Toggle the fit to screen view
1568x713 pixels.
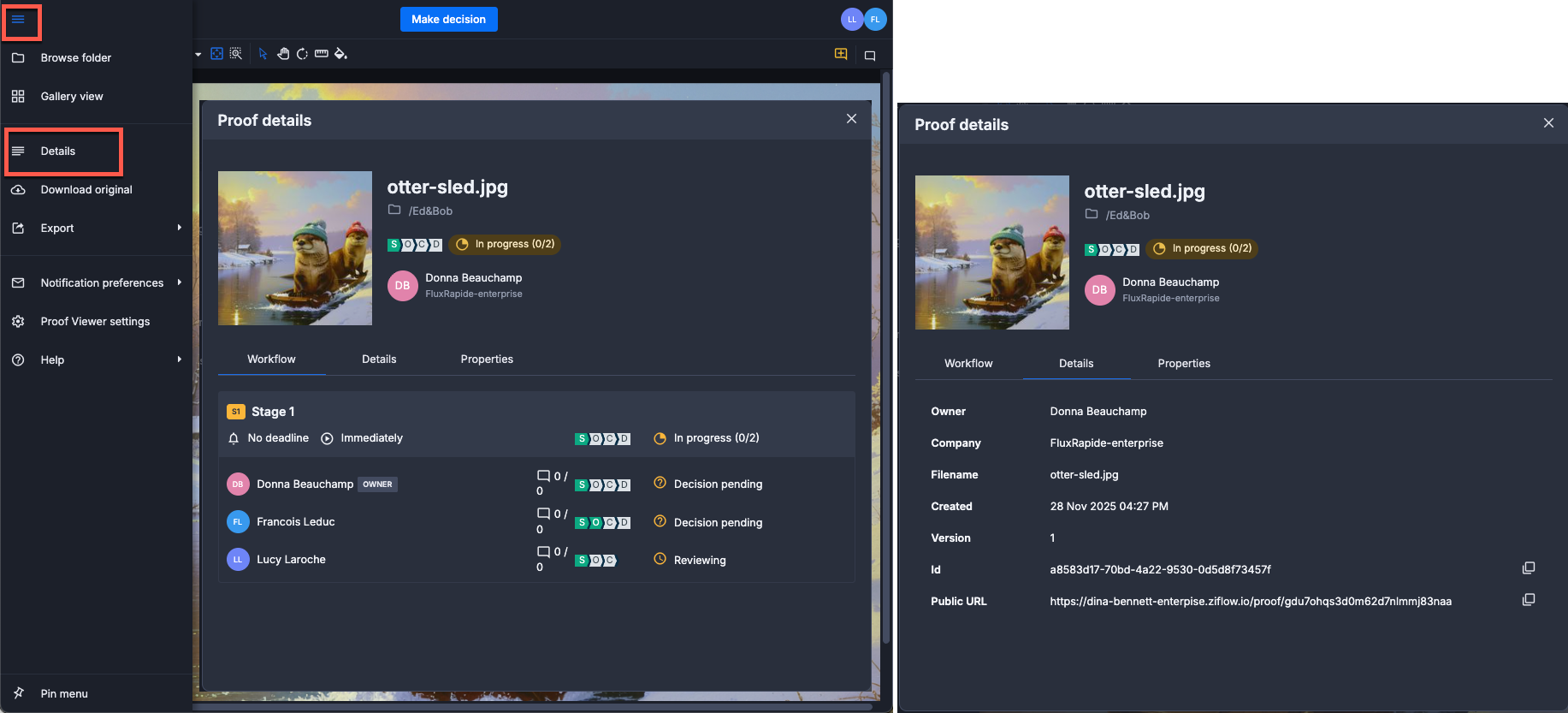[216, 54]
